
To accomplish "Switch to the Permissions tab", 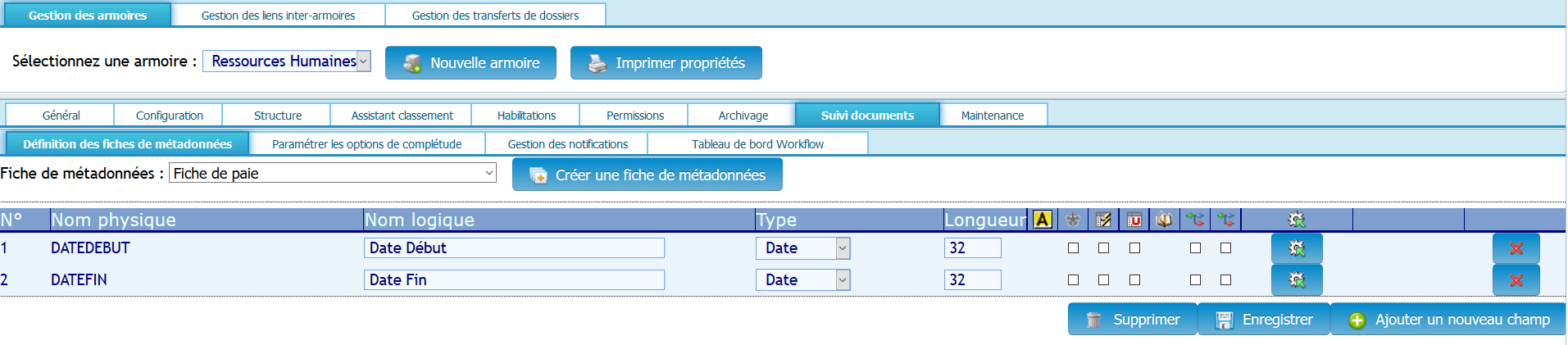I will click(x=634, y=116).
